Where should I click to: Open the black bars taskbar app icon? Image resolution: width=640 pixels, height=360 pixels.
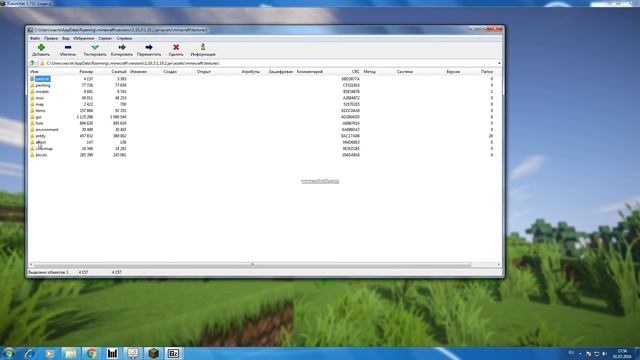112,353
